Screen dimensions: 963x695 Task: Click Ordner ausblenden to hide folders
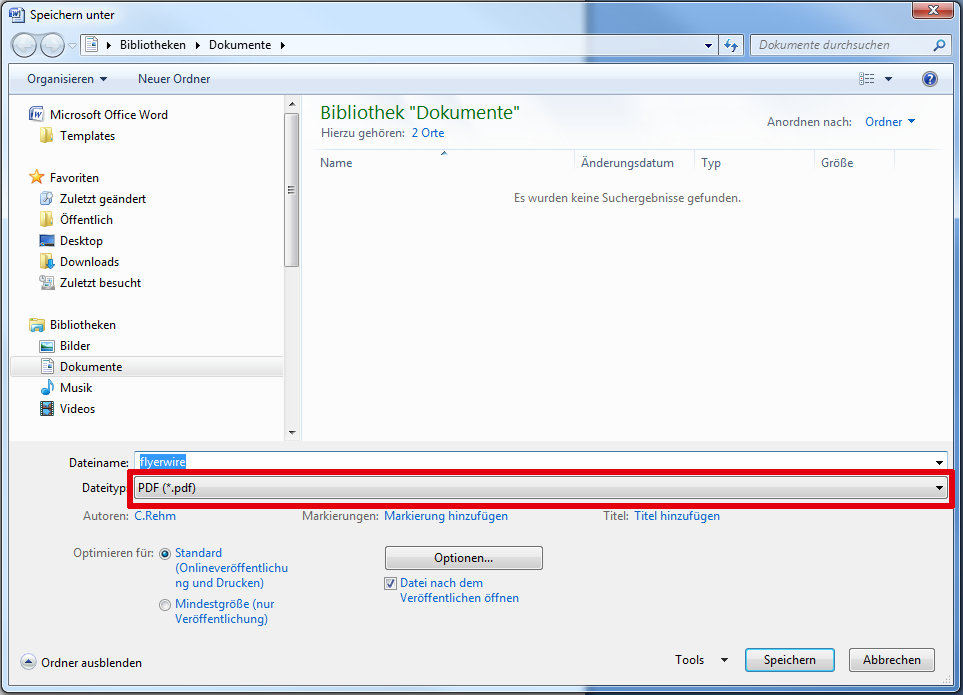tap(82, 662)
